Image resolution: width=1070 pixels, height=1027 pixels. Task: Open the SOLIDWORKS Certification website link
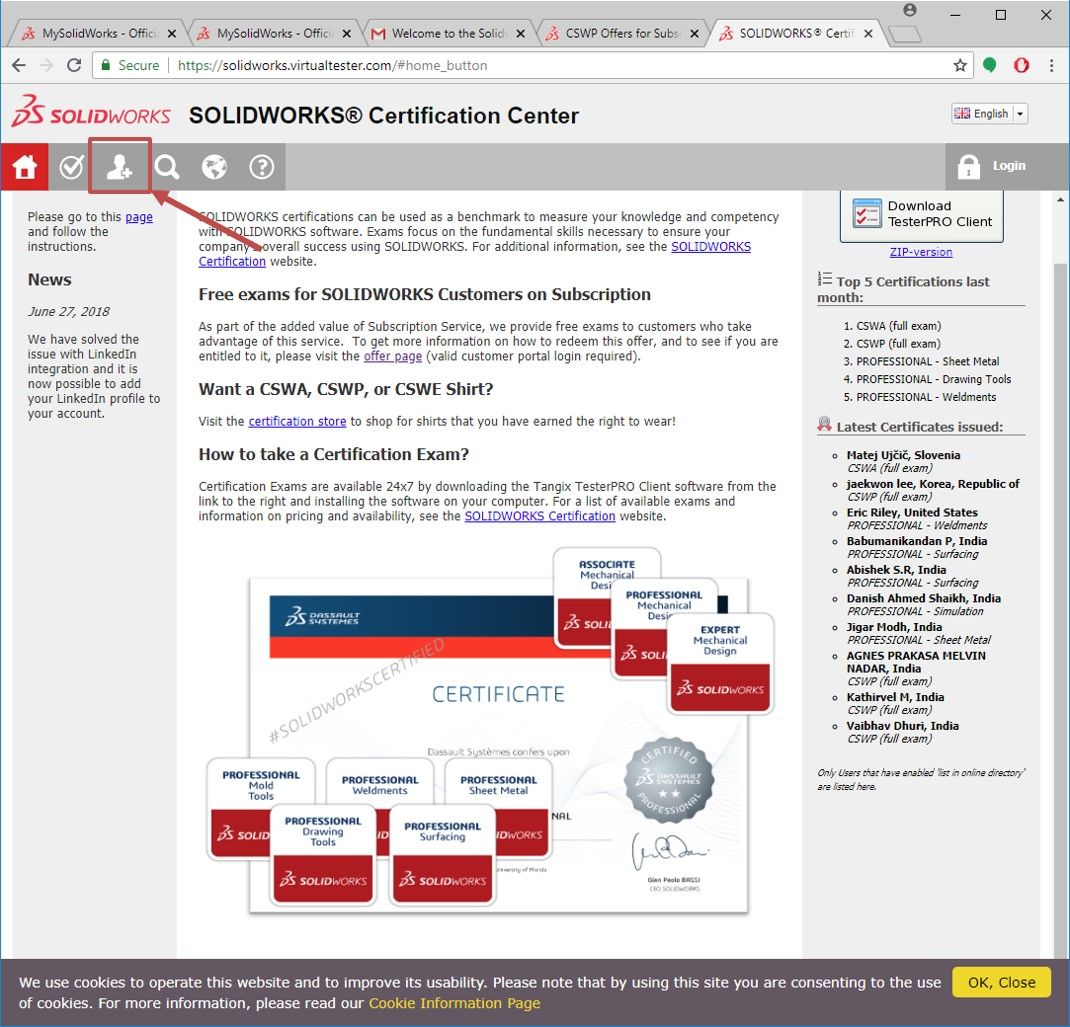(539, 515)
